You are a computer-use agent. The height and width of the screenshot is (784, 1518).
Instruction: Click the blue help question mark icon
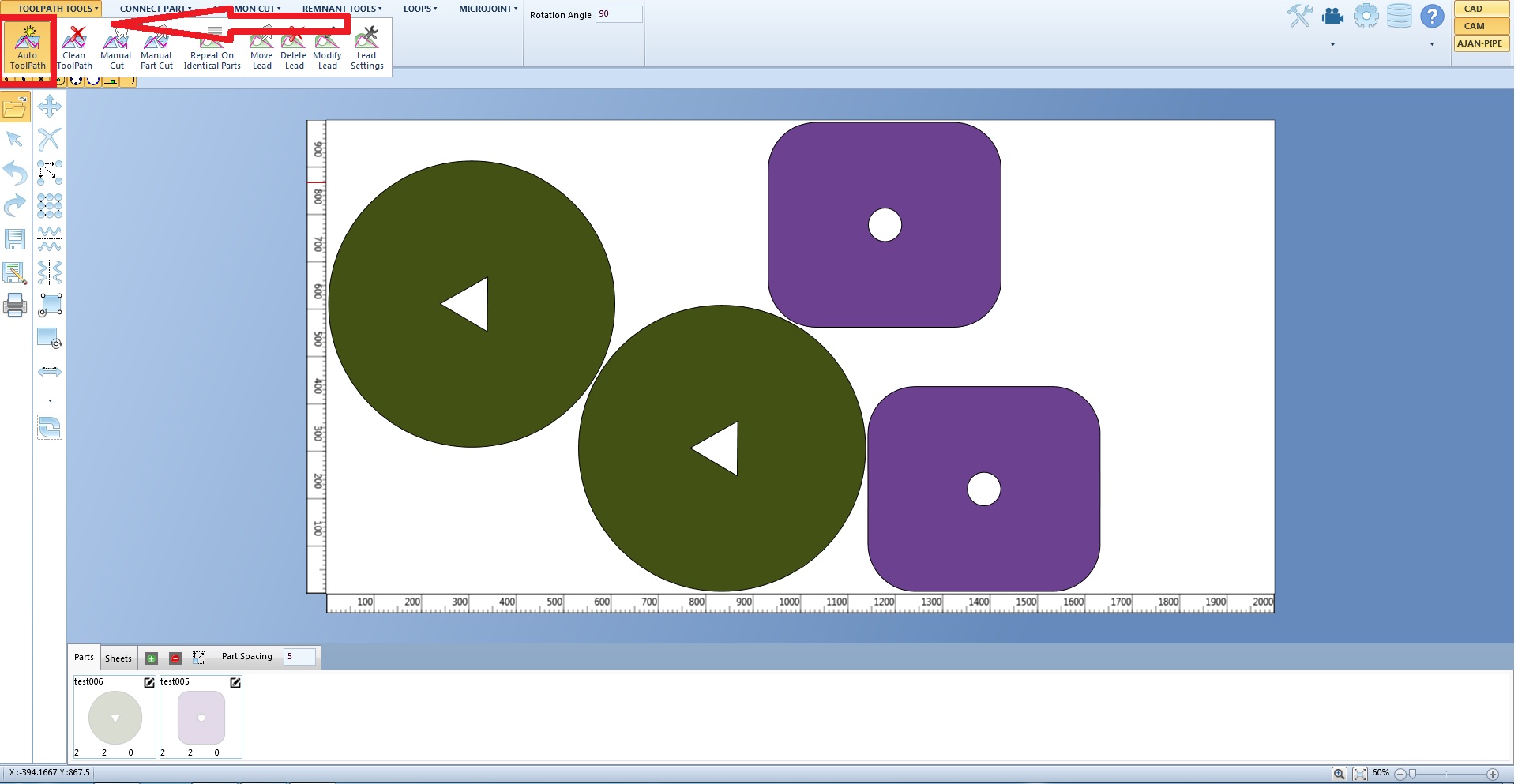[x=1431, y=16]
